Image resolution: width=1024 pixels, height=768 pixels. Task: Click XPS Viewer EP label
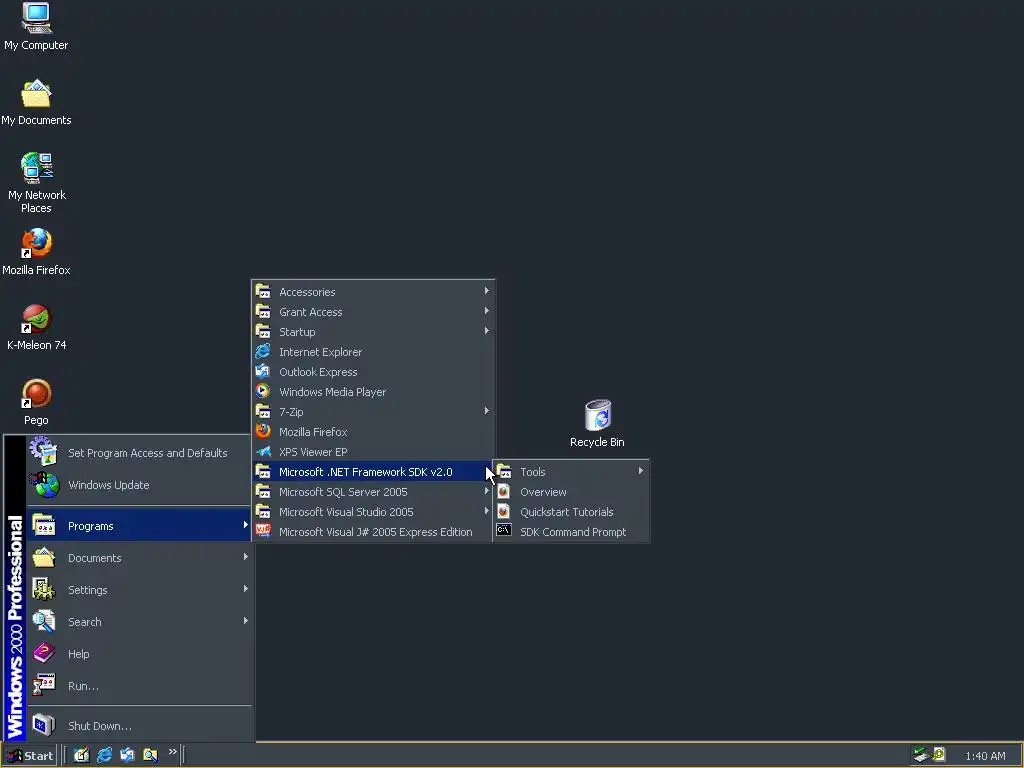click(x=313, y=452)
